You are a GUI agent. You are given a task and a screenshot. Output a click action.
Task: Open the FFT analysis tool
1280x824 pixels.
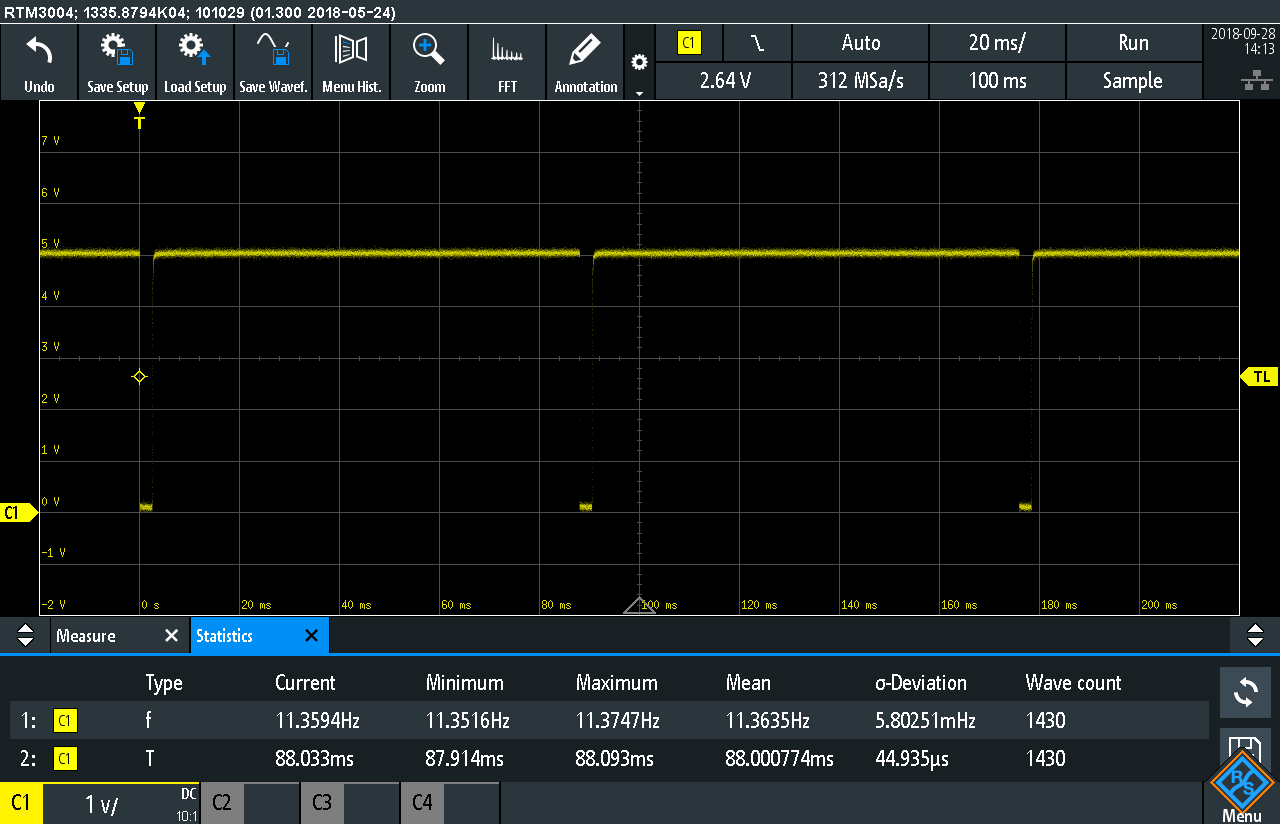click(x=507, y=62)
